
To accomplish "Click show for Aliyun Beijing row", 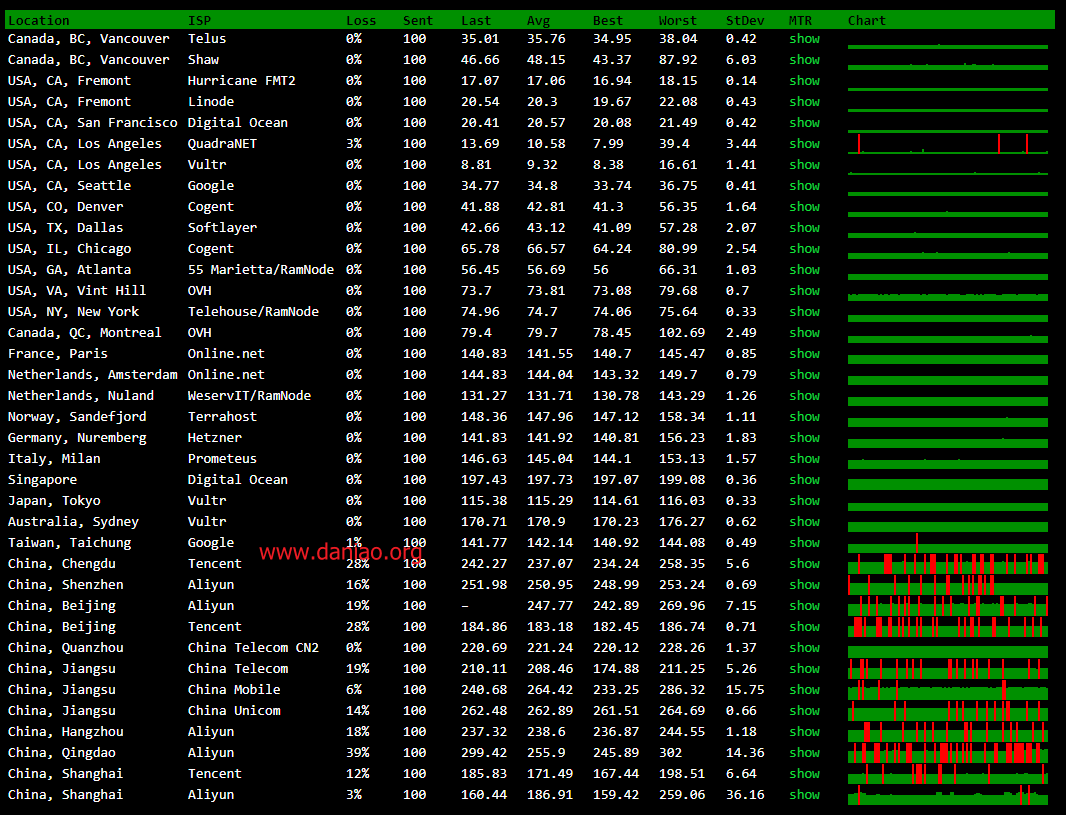I will [804, 606].
